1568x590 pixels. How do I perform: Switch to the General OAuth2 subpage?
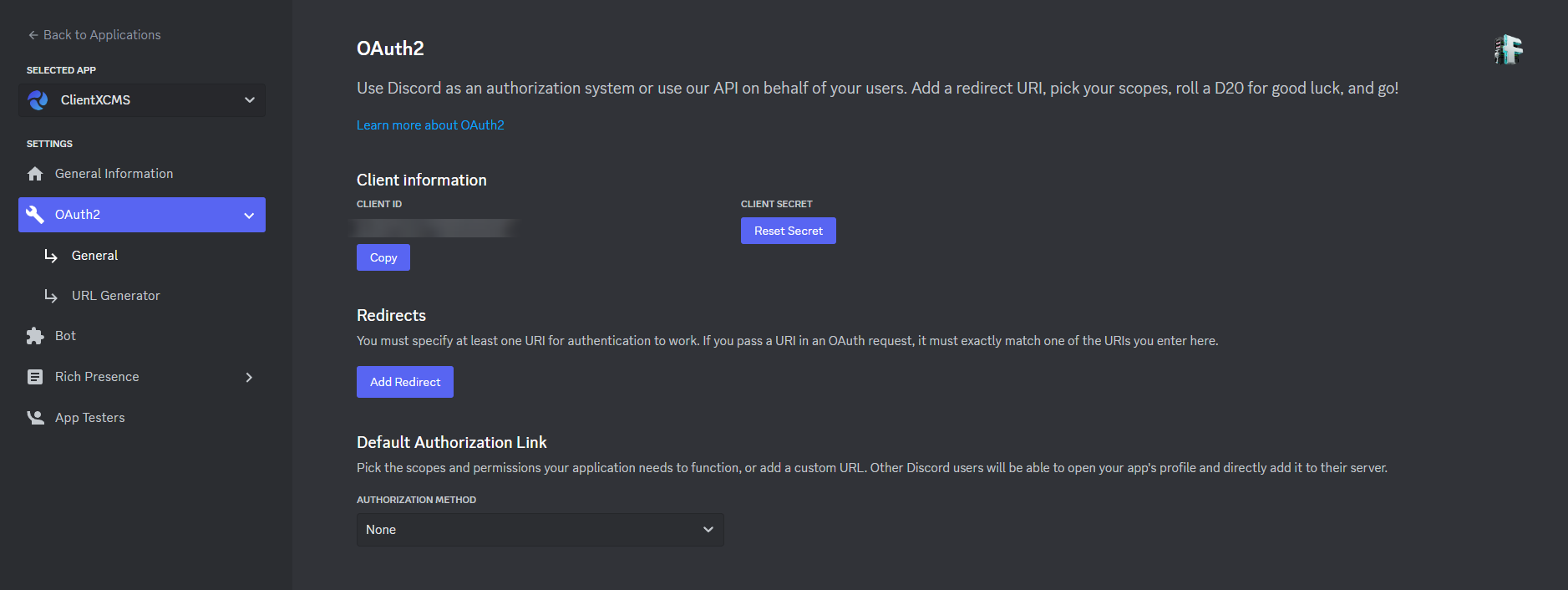tap(94, 255)
